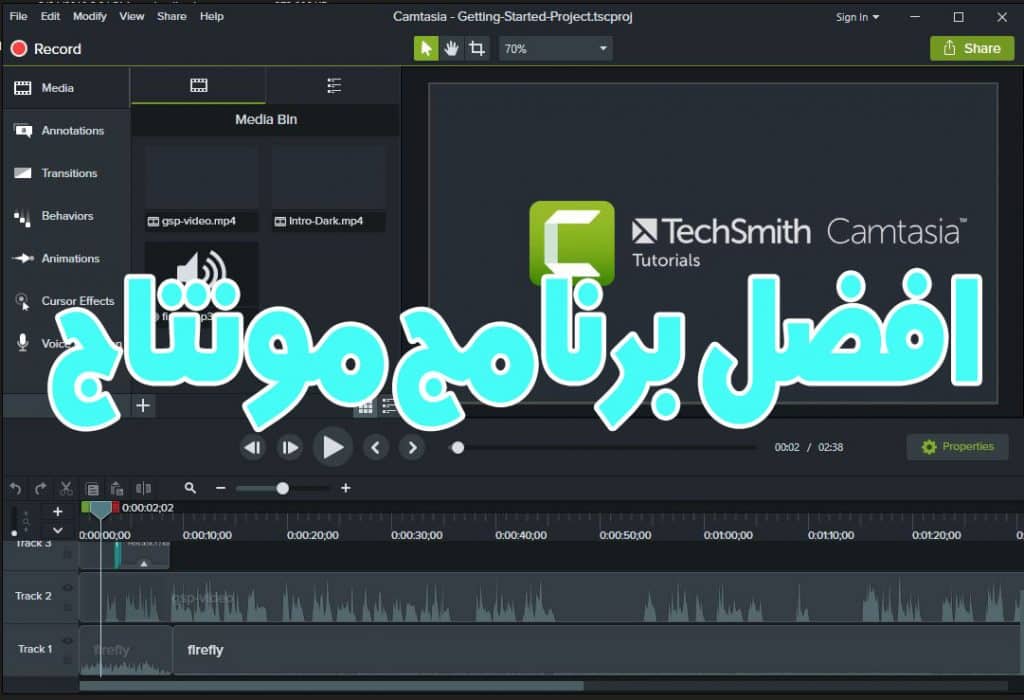Click the plus button to import media
1024x700 pixels.
143,406
